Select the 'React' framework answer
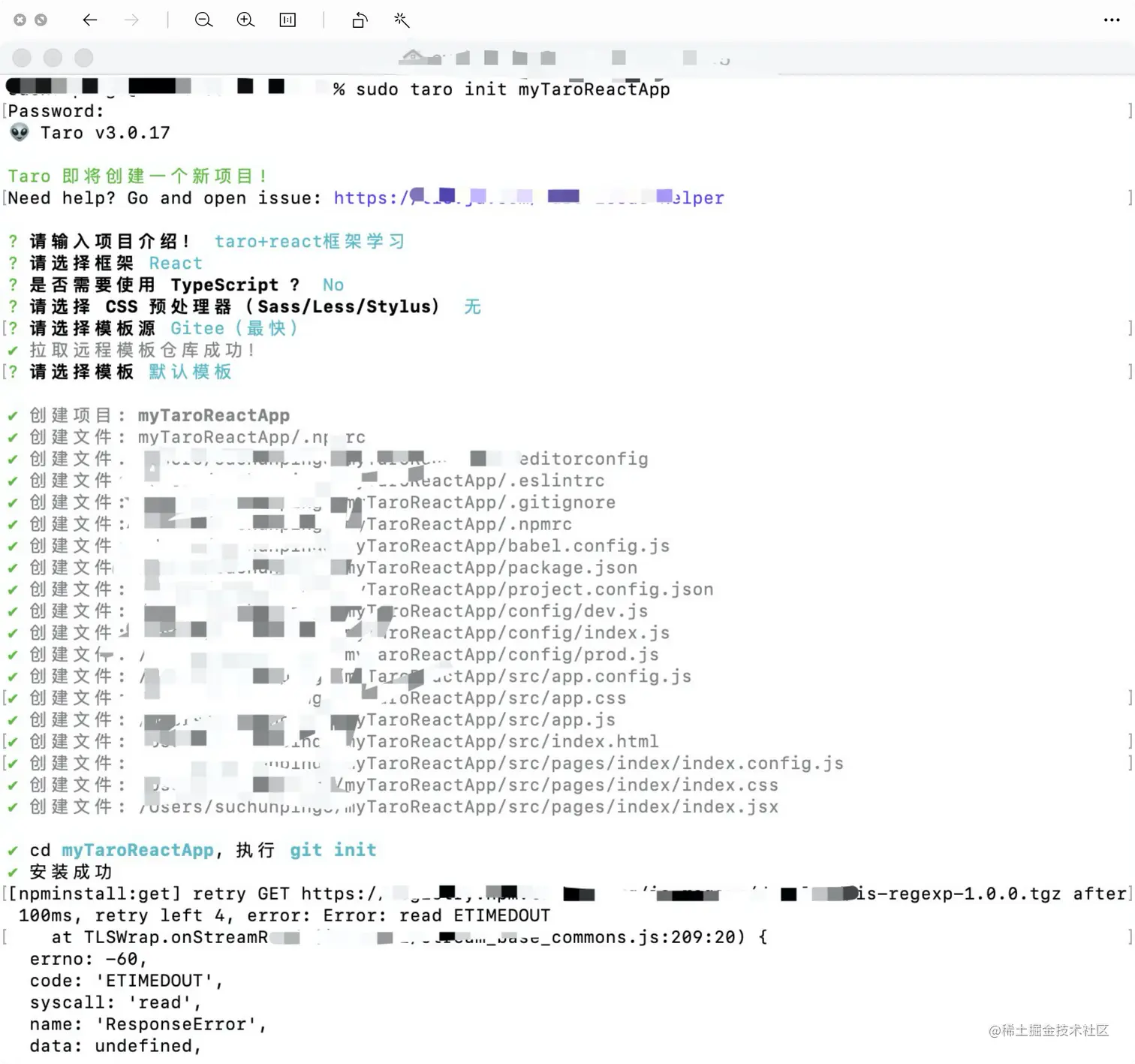Image resolution: width=1135 pixels, height=1064 pixels. tap(176, 264)
